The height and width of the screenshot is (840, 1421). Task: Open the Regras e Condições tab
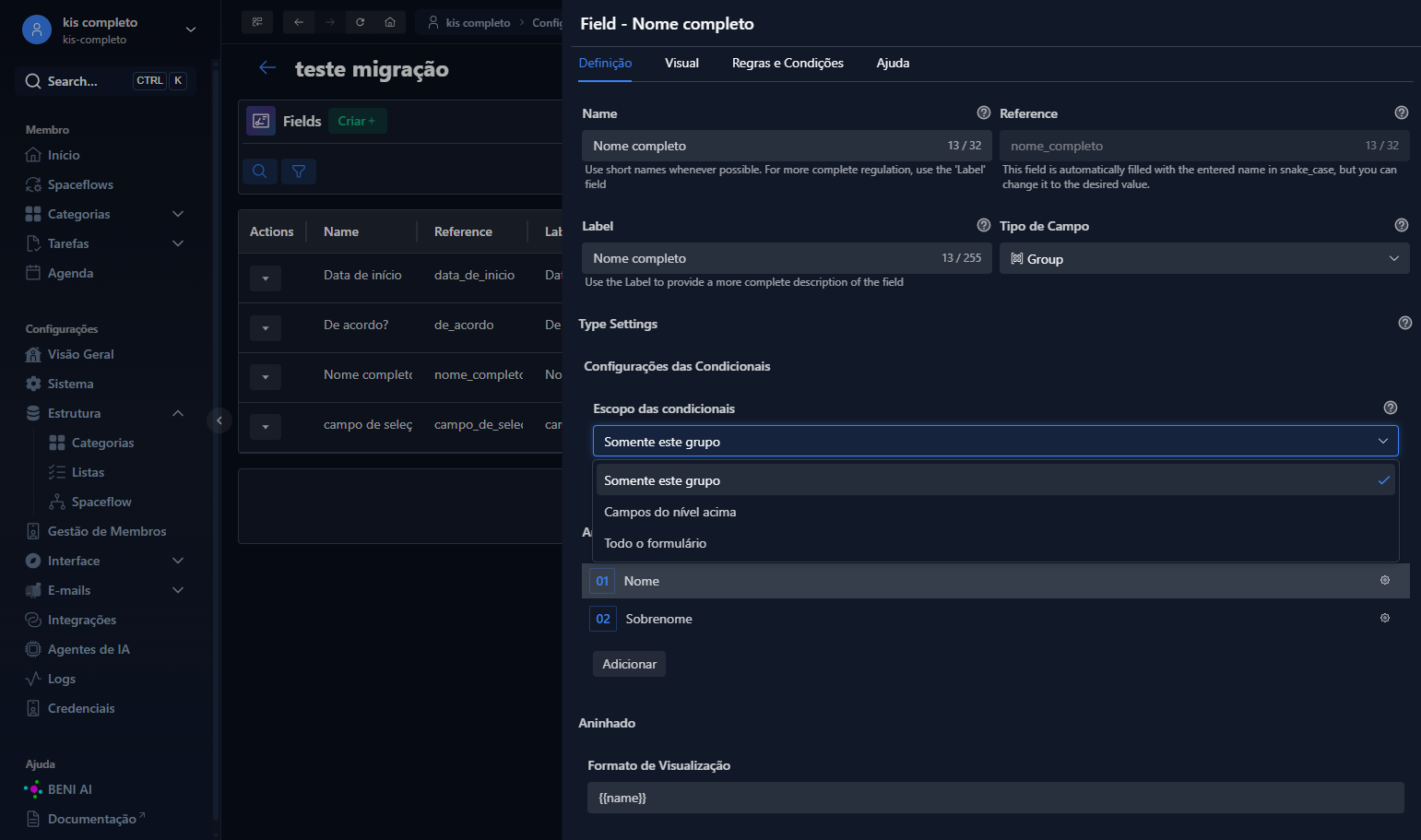(x=787, y=63)
